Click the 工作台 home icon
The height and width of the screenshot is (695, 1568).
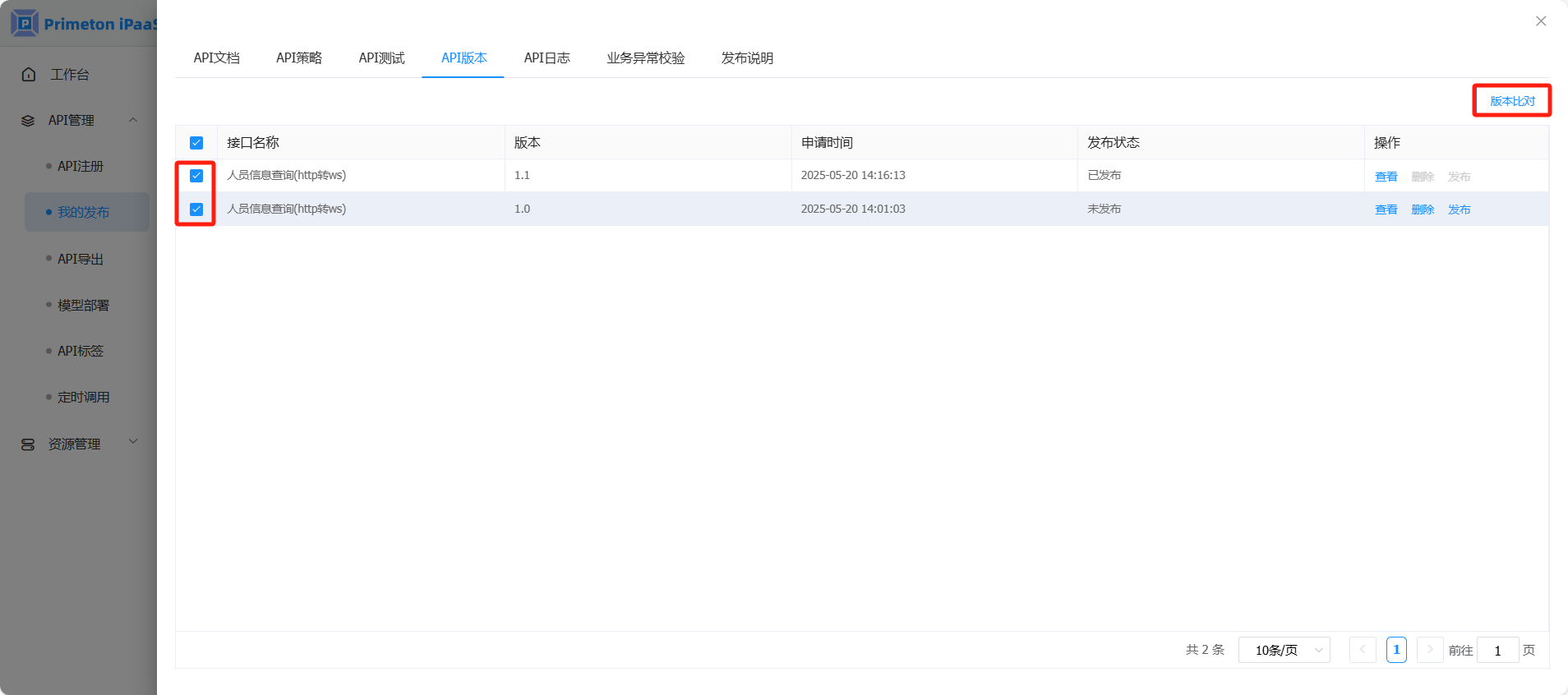click(x=29, y=75)
